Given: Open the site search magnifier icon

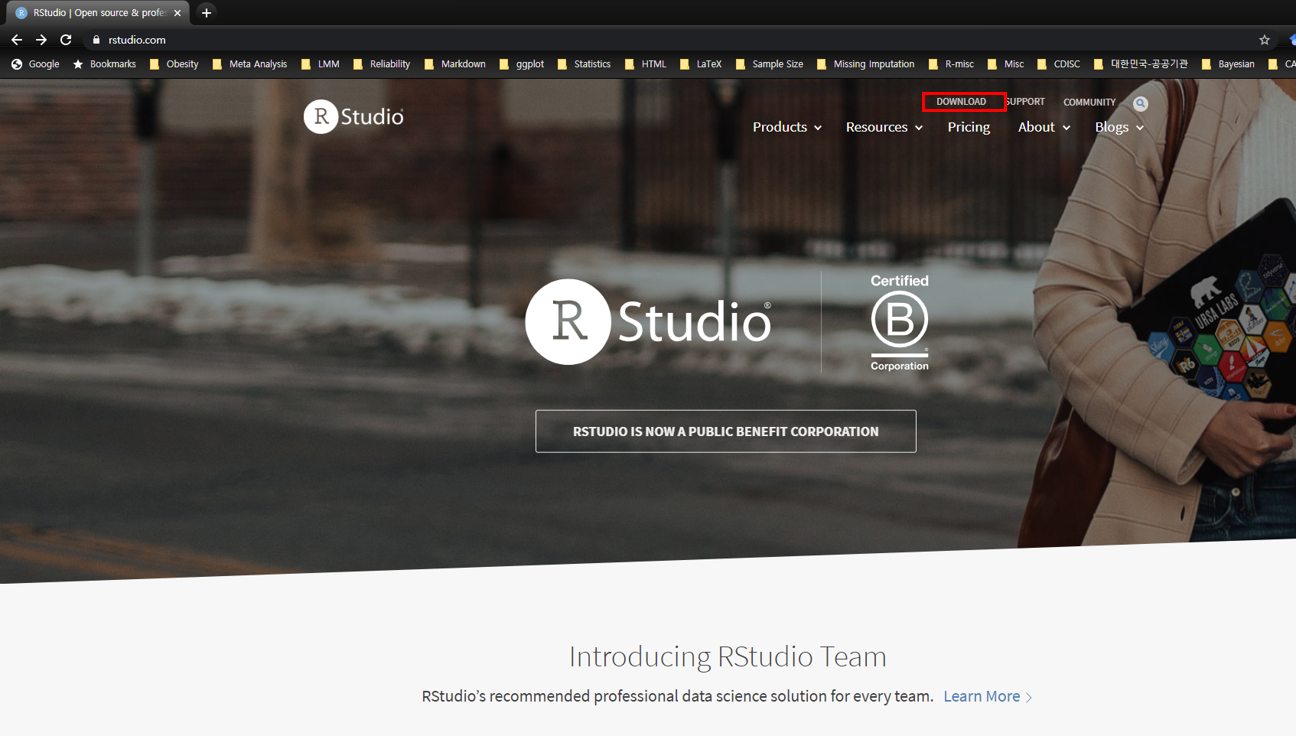Looking at the screenshot, I should pos(1140,103).
